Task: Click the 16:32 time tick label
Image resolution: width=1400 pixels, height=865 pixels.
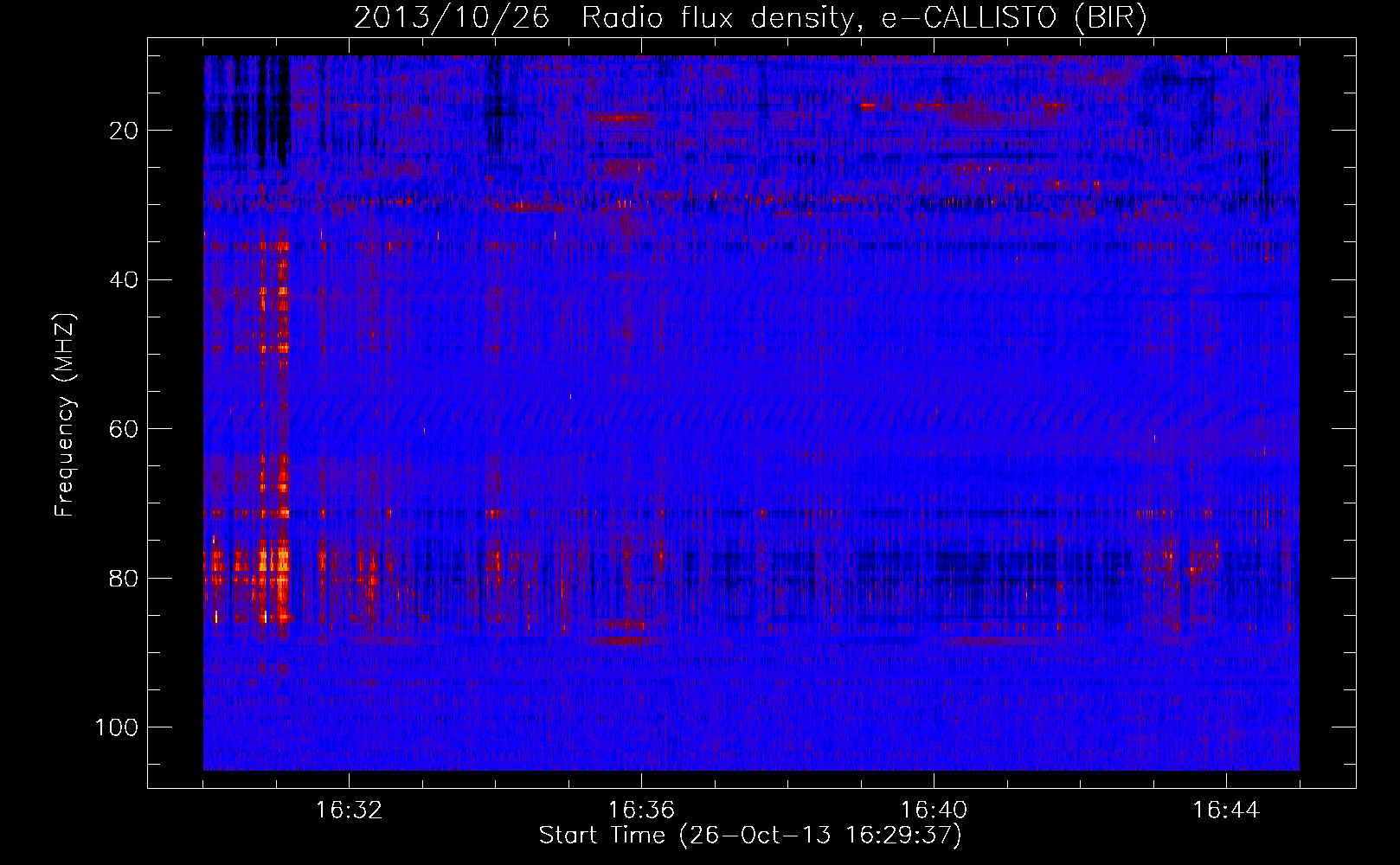Action: click(x=349, y=811)
